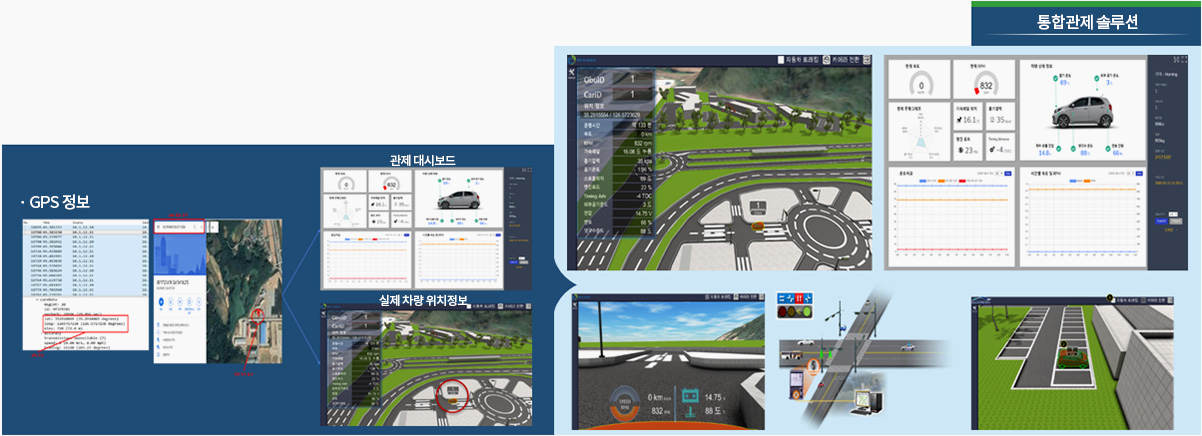The width and height of the screenshot is (1202, 436).
Task: Open the GbsID value field in the 3D view
Action: (630, 78)
